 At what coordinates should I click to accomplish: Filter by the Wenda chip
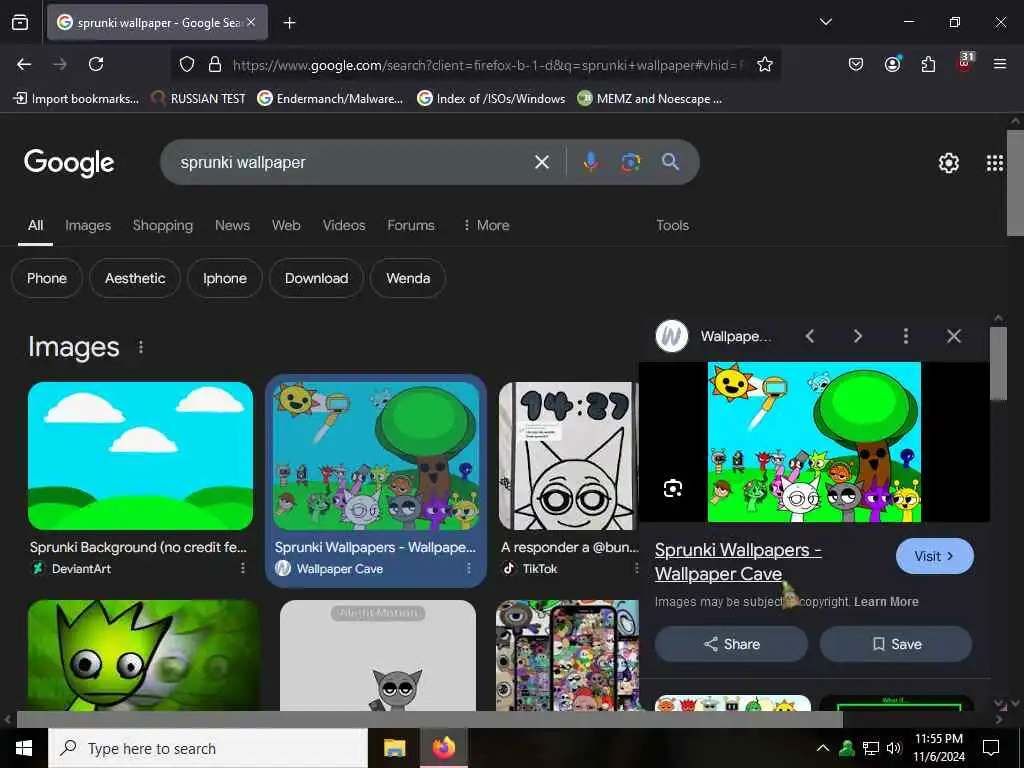[x=408, y=278]
